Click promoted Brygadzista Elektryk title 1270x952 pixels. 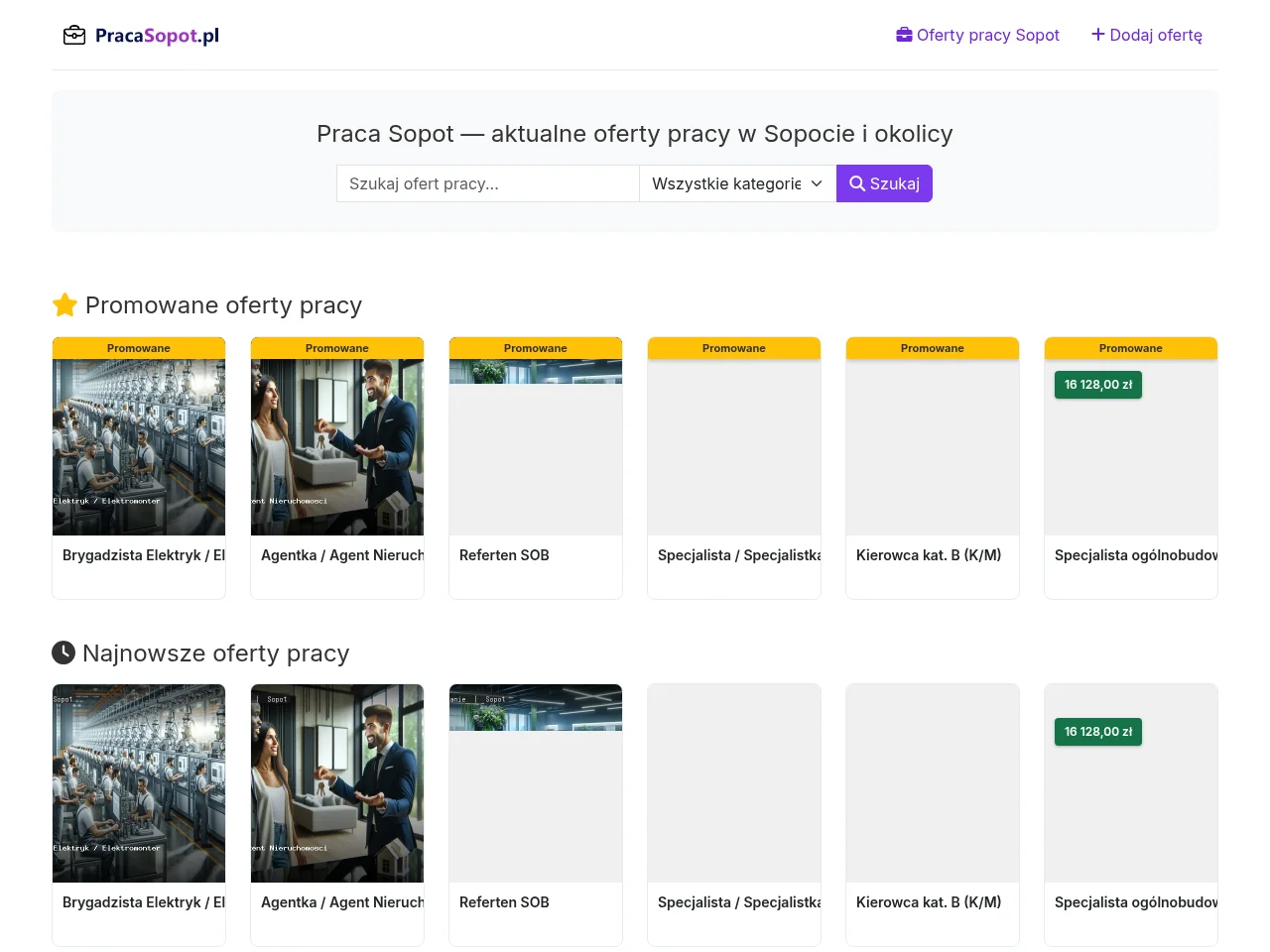point(144,555)
